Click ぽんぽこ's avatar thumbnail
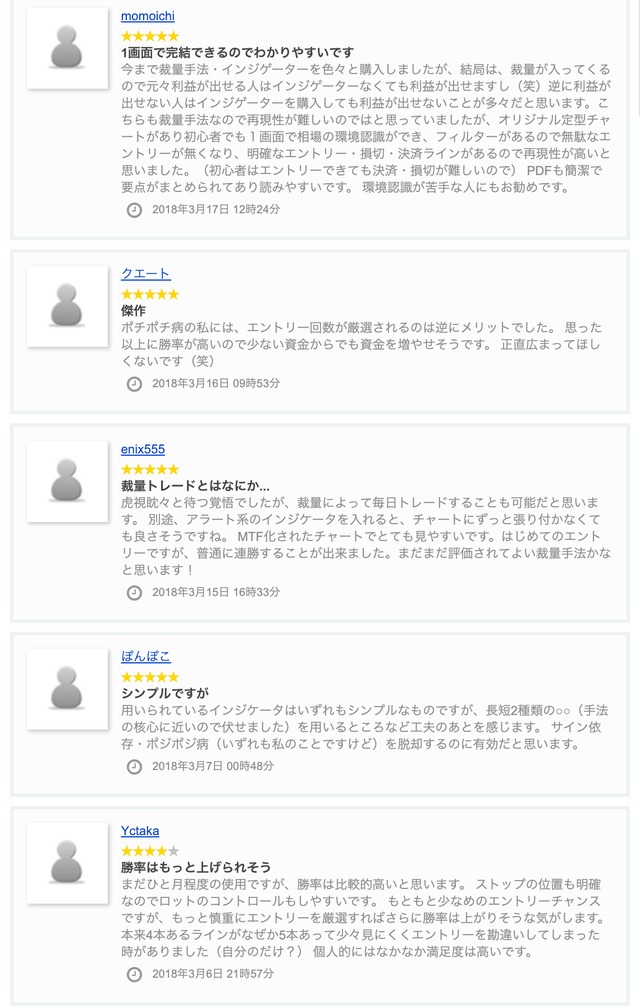 point(67,689)
